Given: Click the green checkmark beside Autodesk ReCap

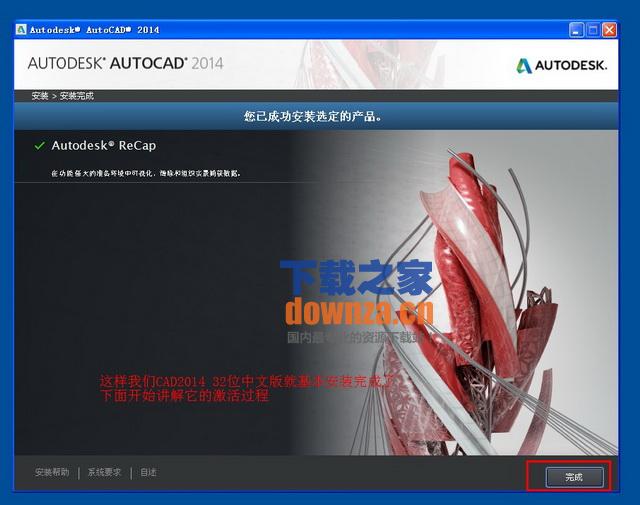Looking at the screenshot, I should coord(40,146).
